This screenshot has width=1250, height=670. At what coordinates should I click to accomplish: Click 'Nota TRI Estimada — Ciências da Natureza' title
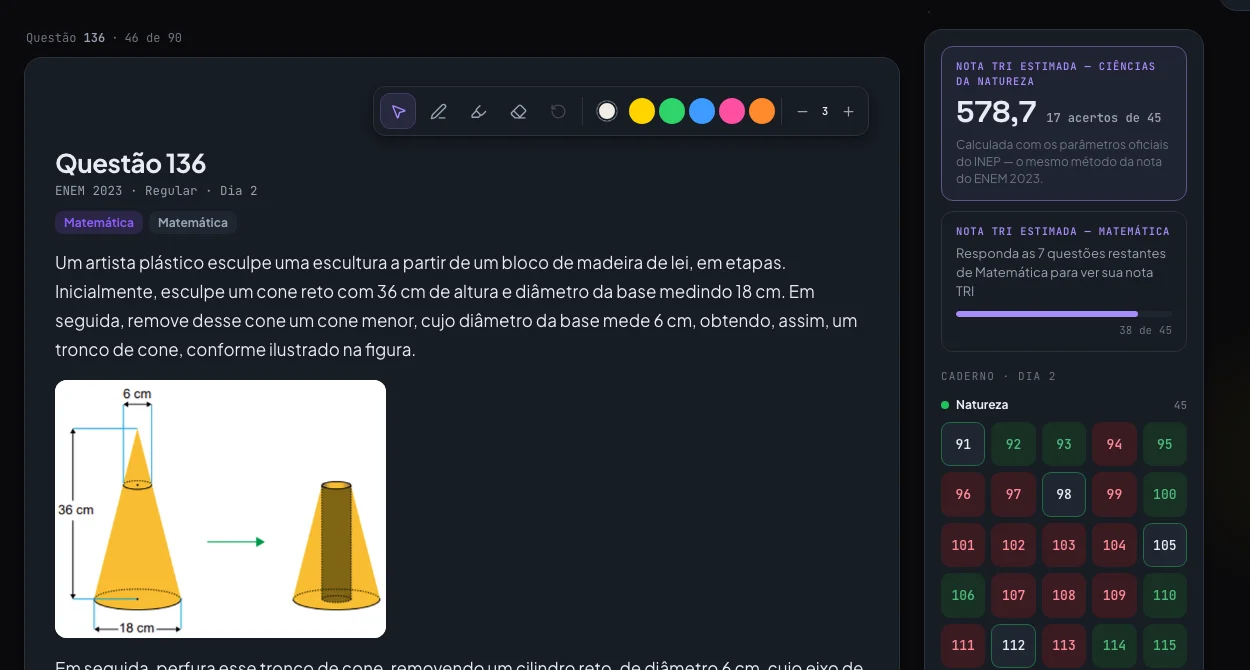click(x=1056, y=74)
